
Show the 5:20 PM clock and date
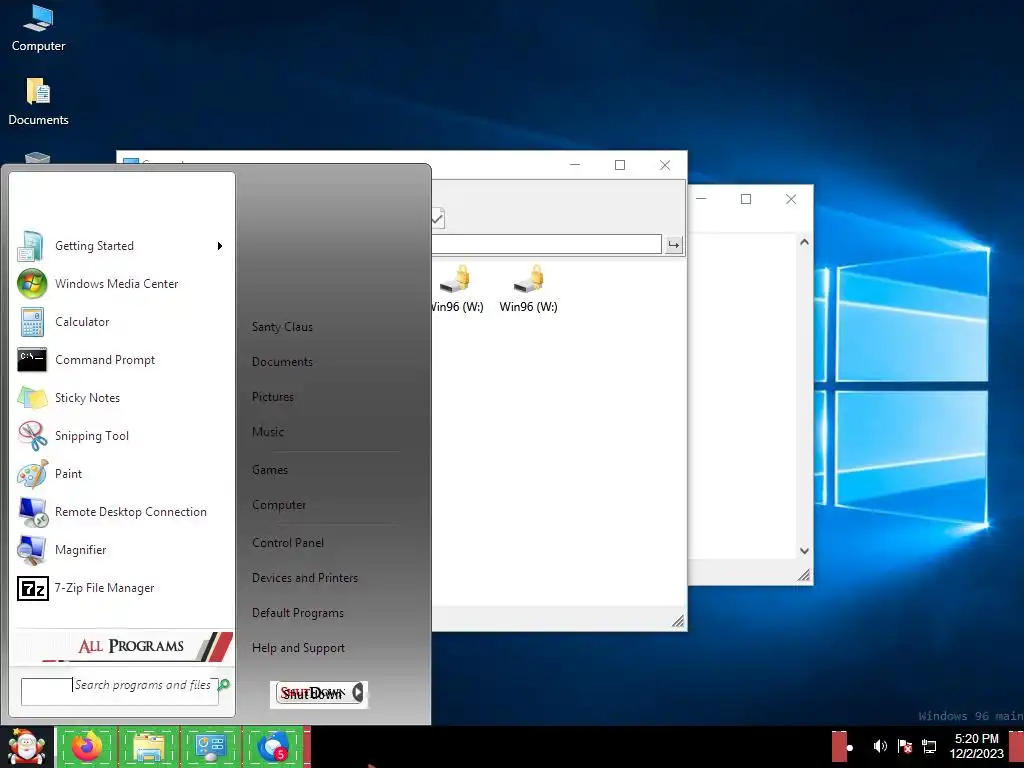tap(976, 746)
